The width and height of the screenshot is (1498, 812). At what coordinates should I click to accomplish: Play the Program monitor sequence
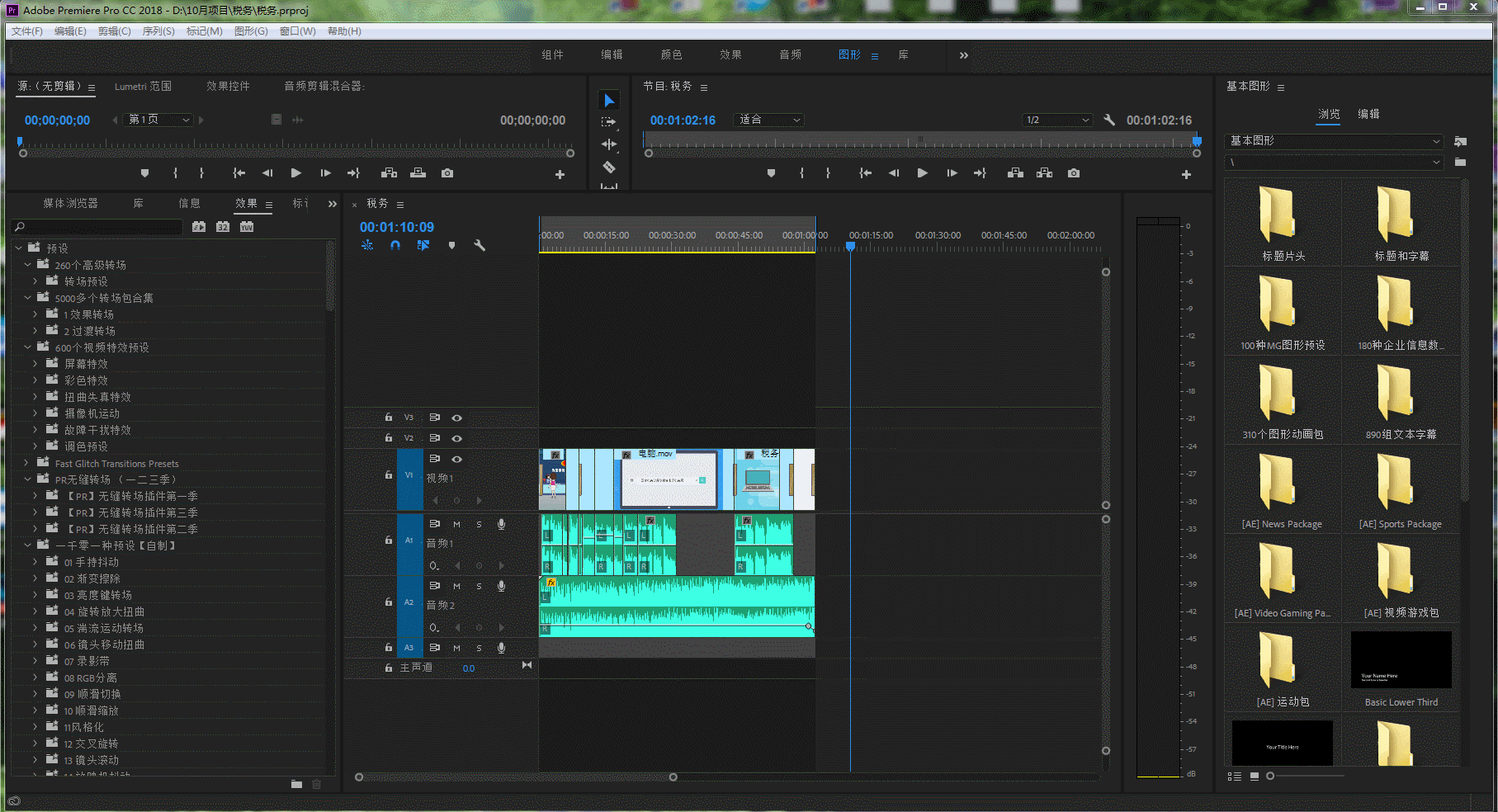922,173
